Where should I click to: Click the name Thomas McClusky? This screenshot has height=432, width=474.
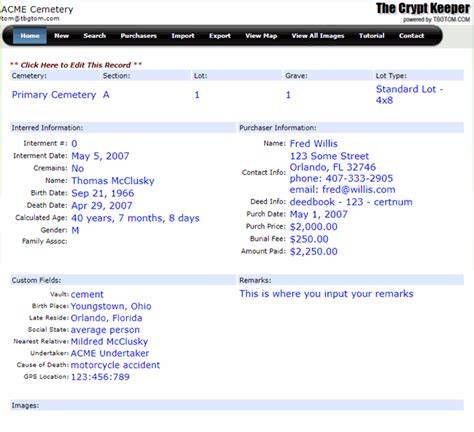tap(113, 181)
